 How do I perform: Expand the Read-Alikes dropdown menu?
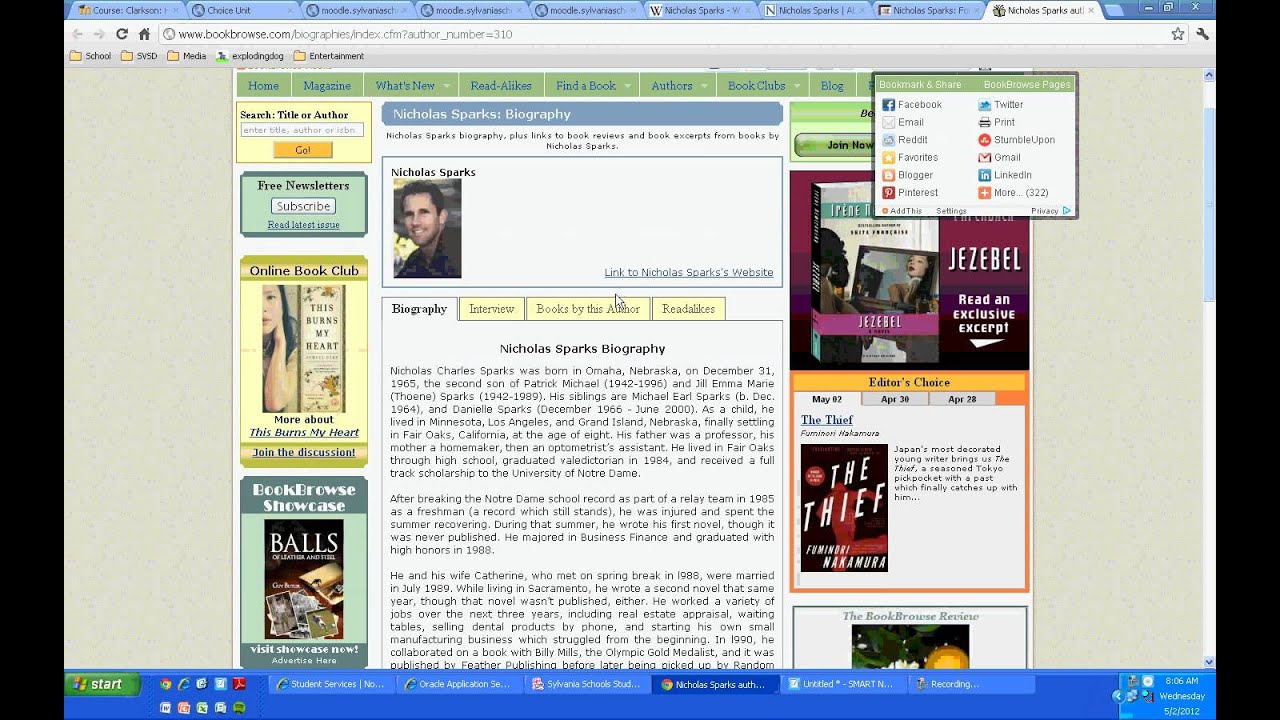501,86
